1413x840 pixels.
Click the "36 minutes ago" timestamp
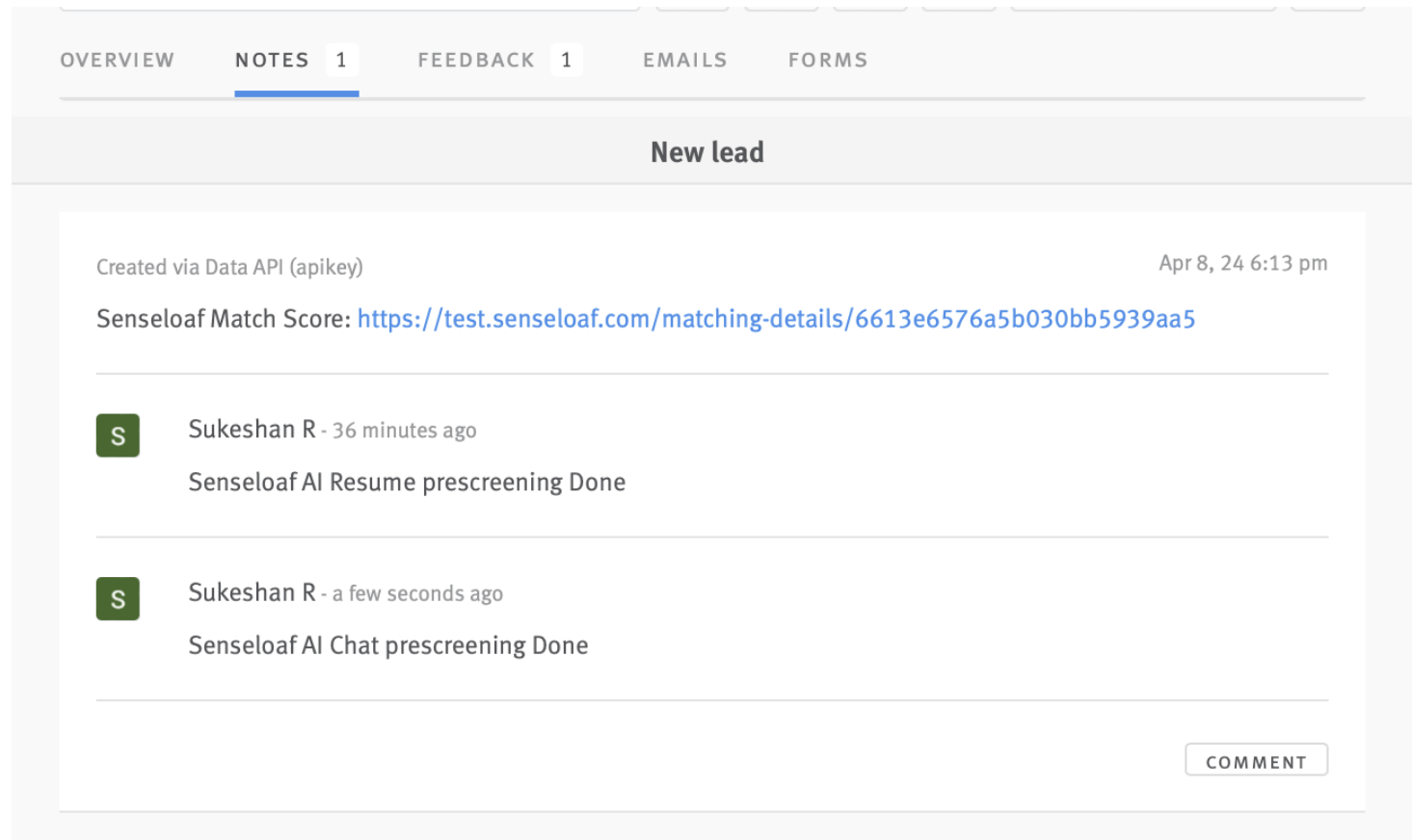coord(405,431)
